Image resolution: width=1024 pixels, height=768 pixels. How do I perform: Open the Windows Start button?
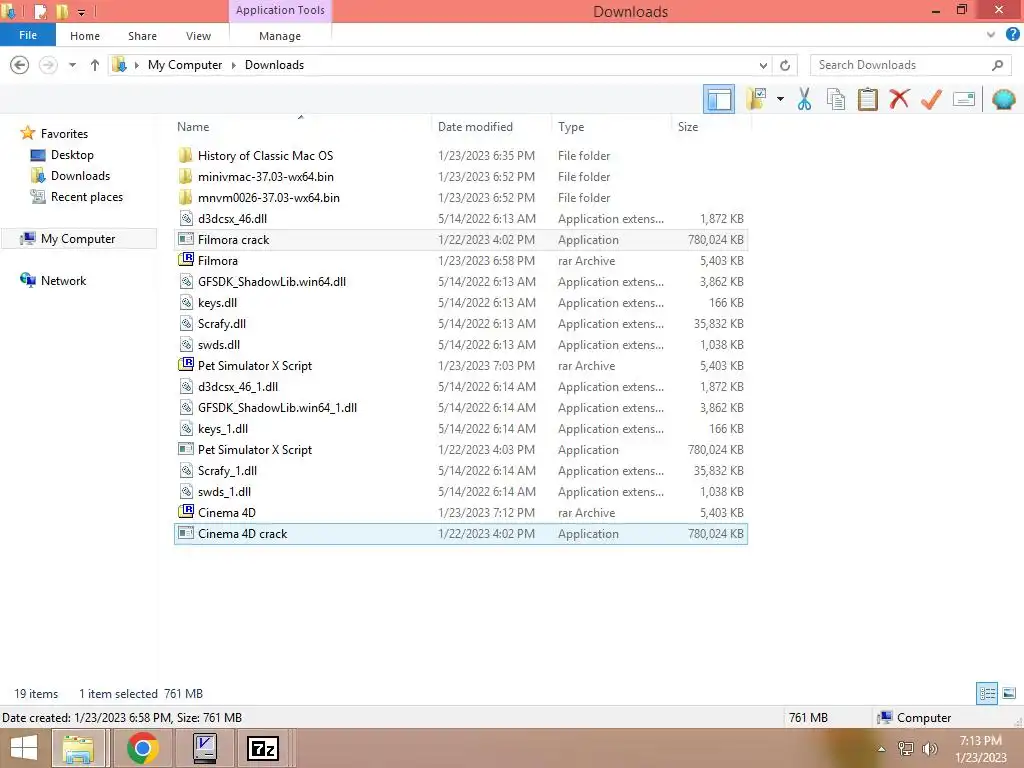[x=24, y=748]
